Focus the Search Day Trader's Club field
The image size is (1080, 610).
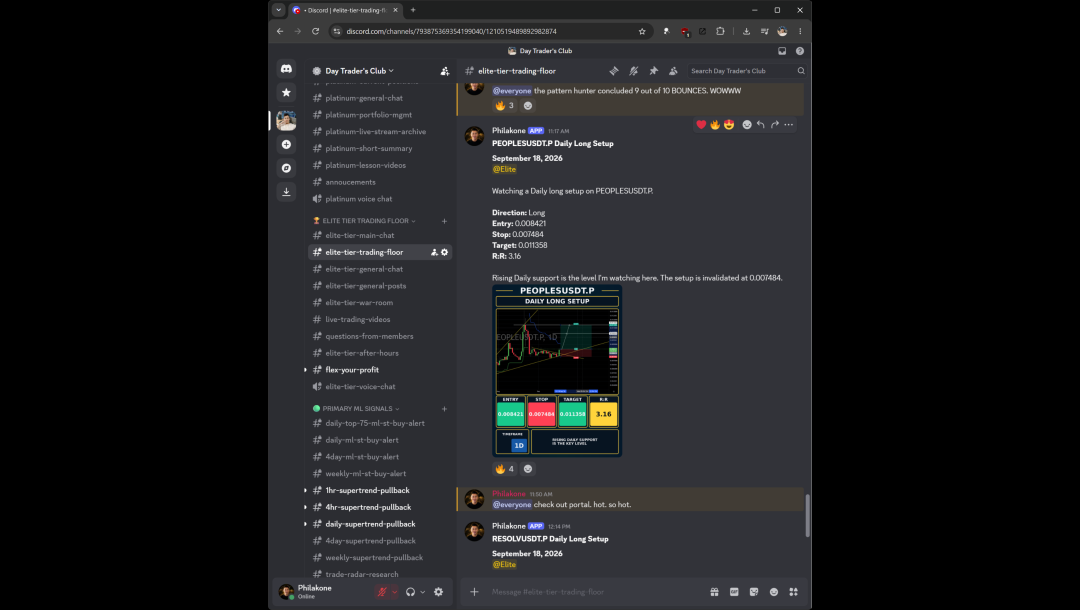coord(747,71)
